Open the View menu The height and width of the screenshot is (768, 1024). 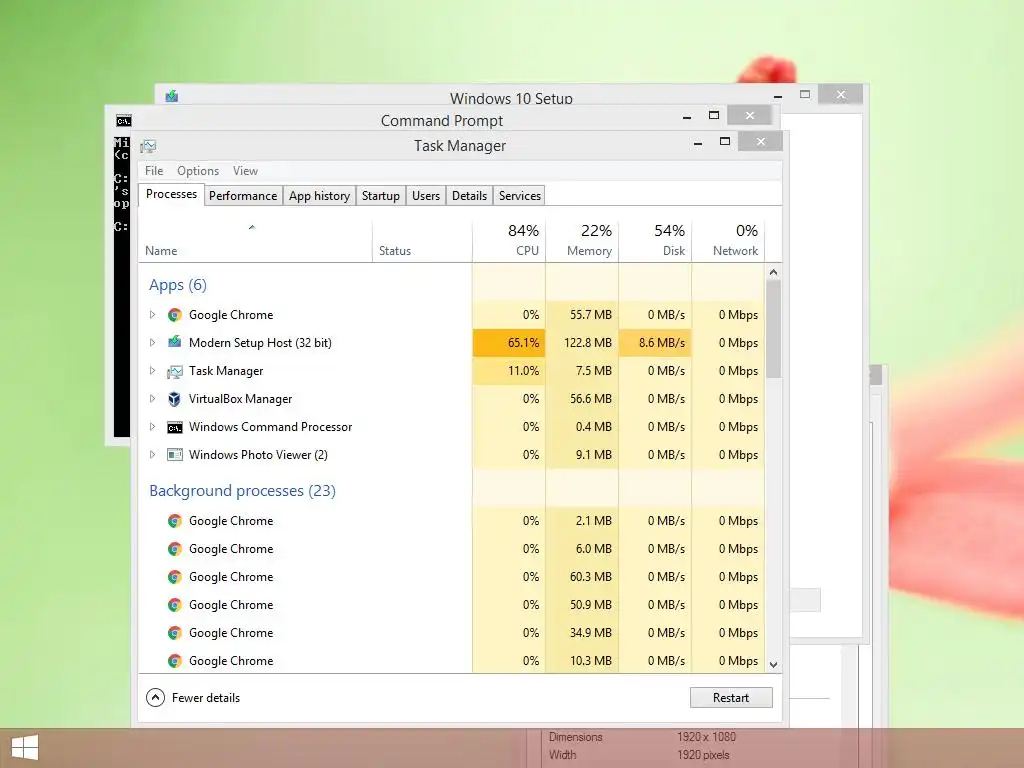(246, 170)
